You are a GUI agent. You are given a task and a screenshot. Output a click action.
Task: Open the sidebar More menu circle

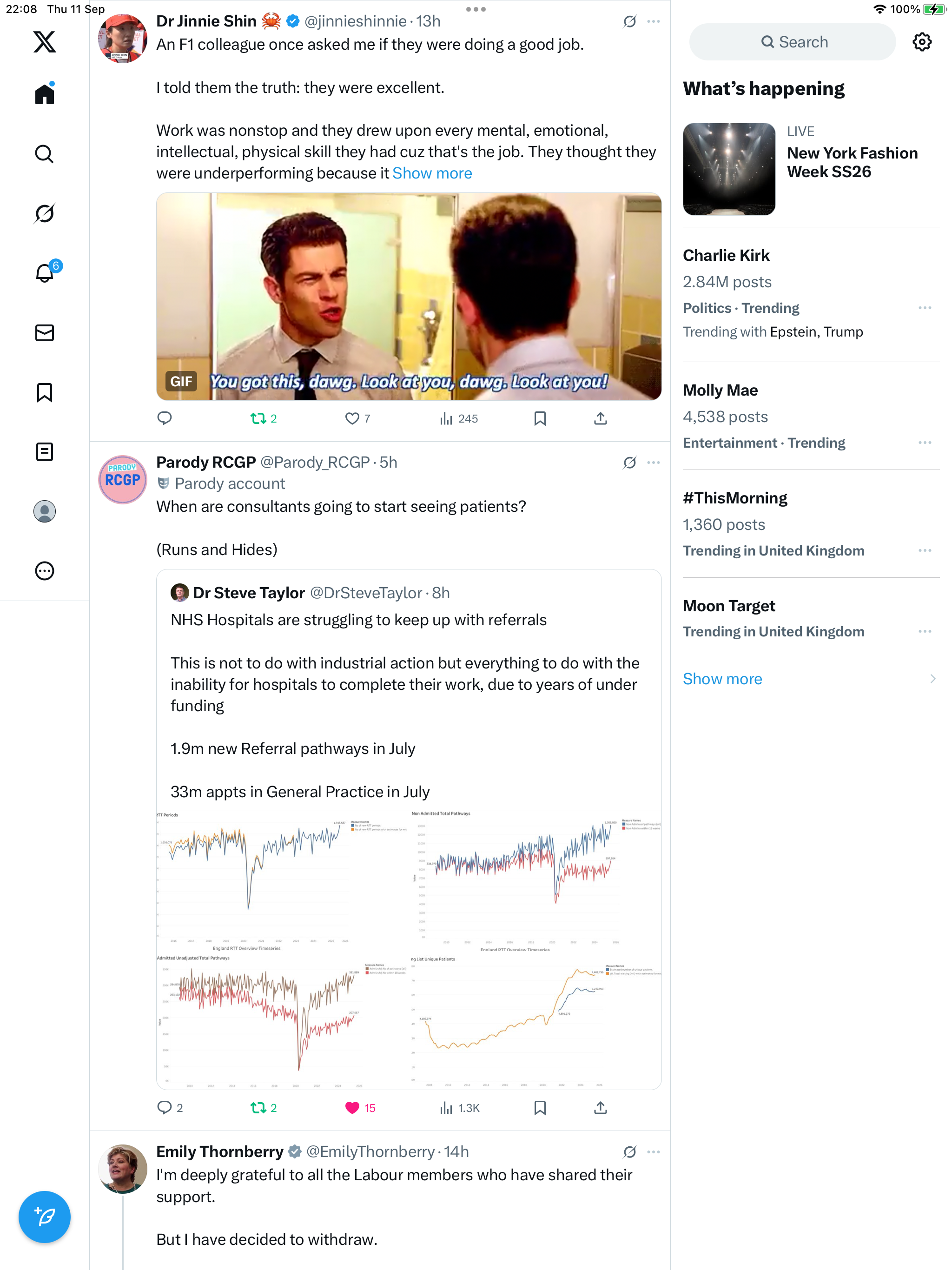click(x=44, y=571)
